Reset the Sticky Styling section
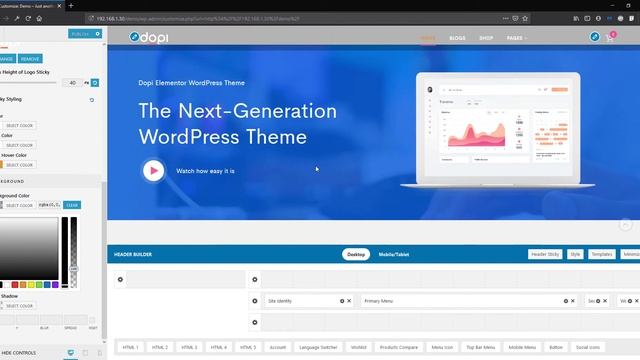Viewport: 640px width, 360px height. tap(92, 100)
